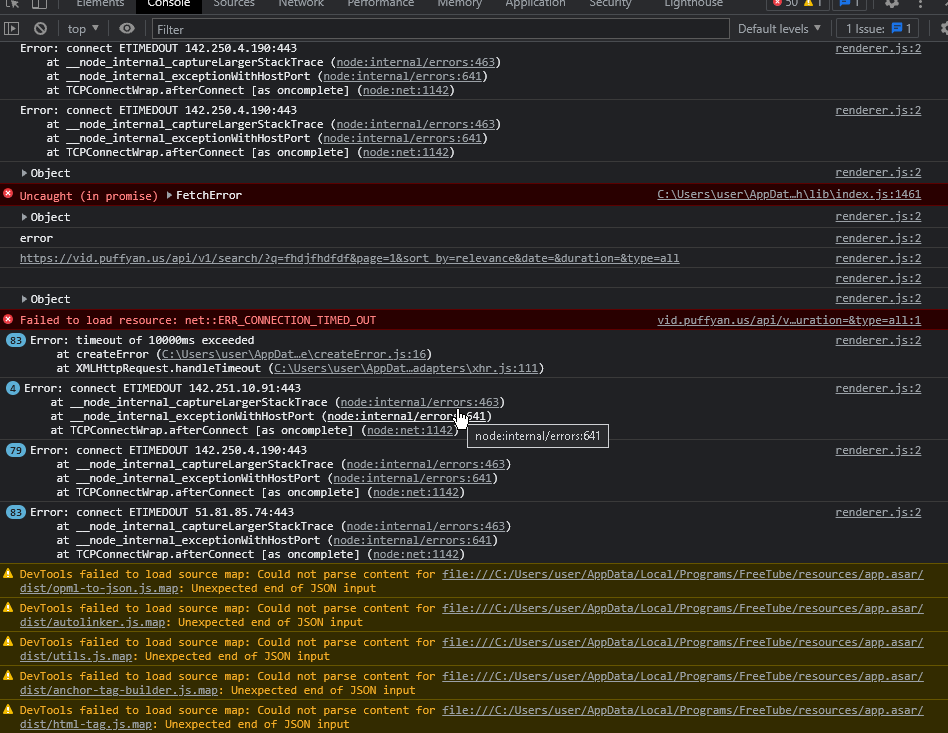Image resolution: width=948 pixels, height=733 pixels.
Task: Go to the Performance tab
Action: [x=381, y=3]
